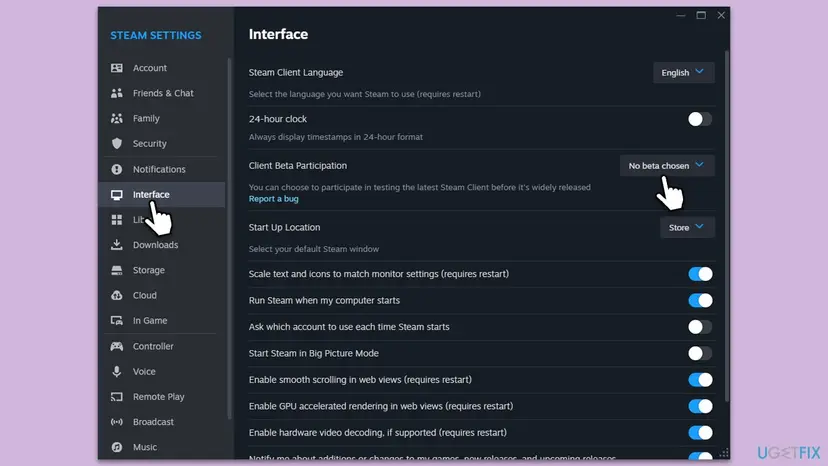Open Controller settings section
This screenshot has width=828, height=466.
(164, 346)
